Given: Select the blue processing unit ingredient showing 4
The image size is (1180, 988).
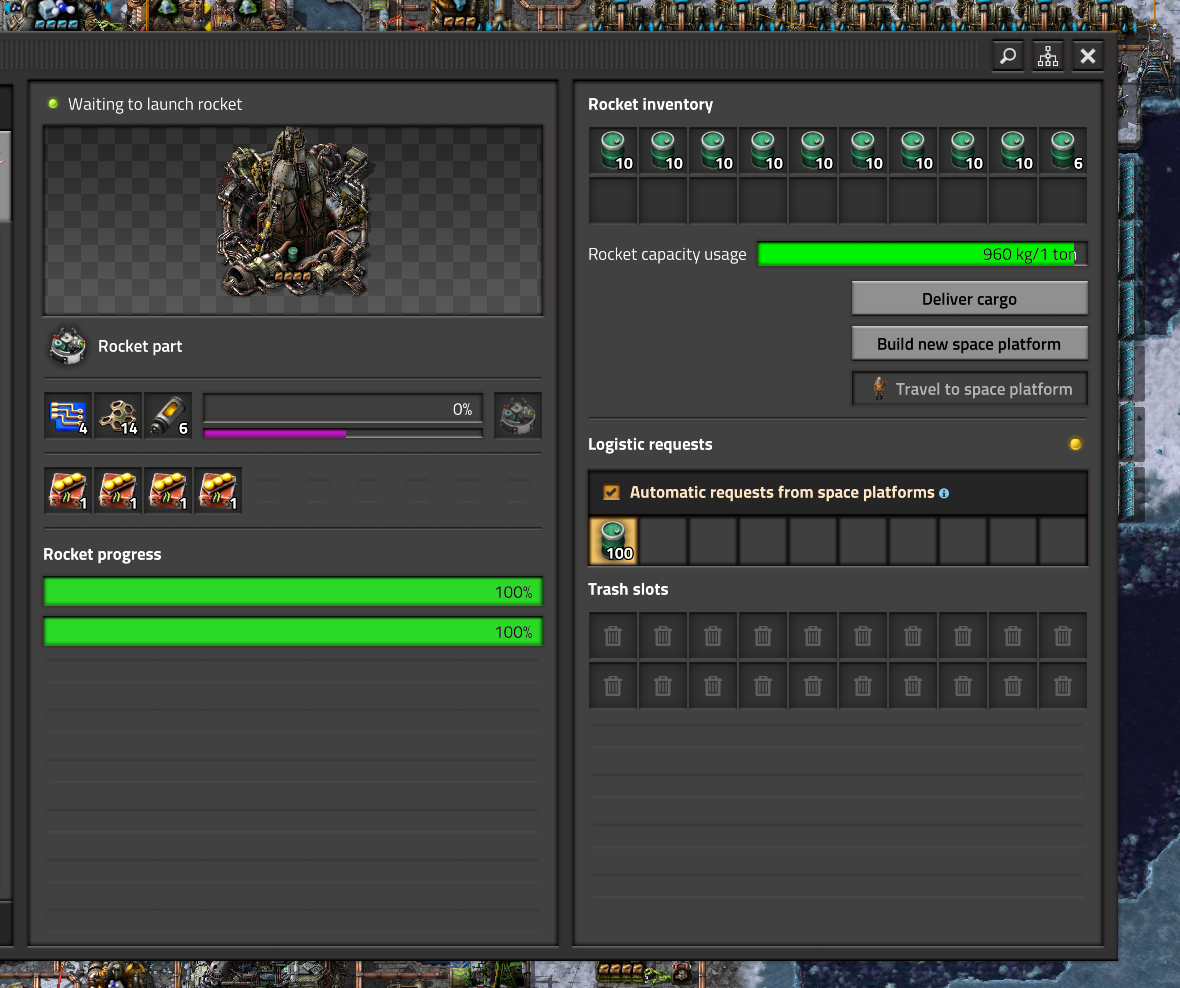Looking at the screenshot, I should 68,415.
